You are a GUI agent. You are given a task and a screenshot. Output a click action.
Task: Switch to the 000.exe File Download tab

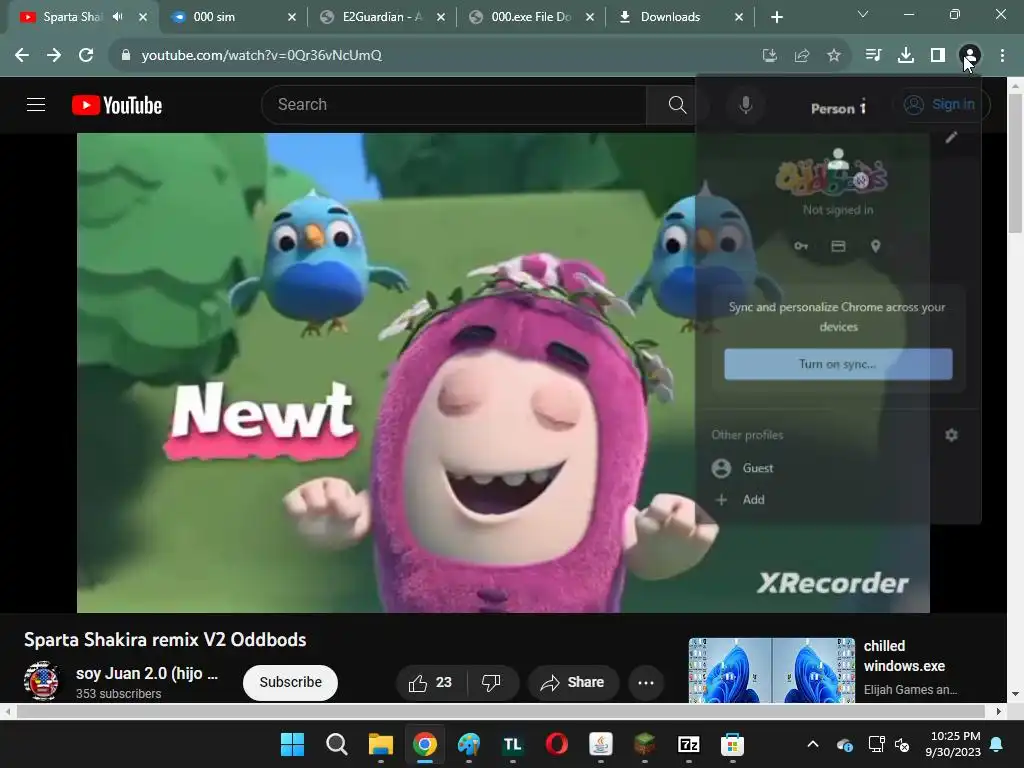click(x=531, y=17)
